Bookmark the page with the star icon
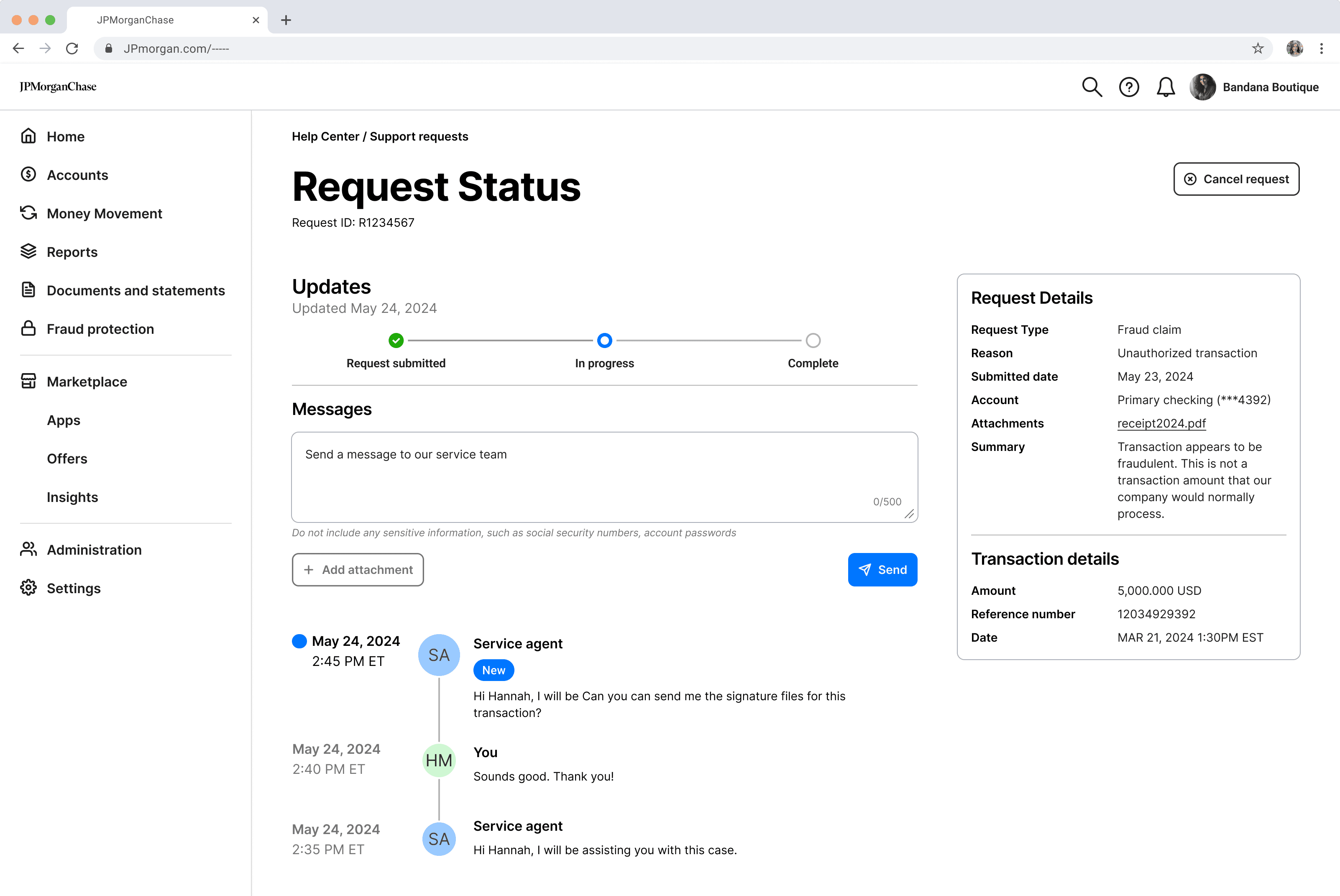The image size is (1340, 896). click(1258, 49)
